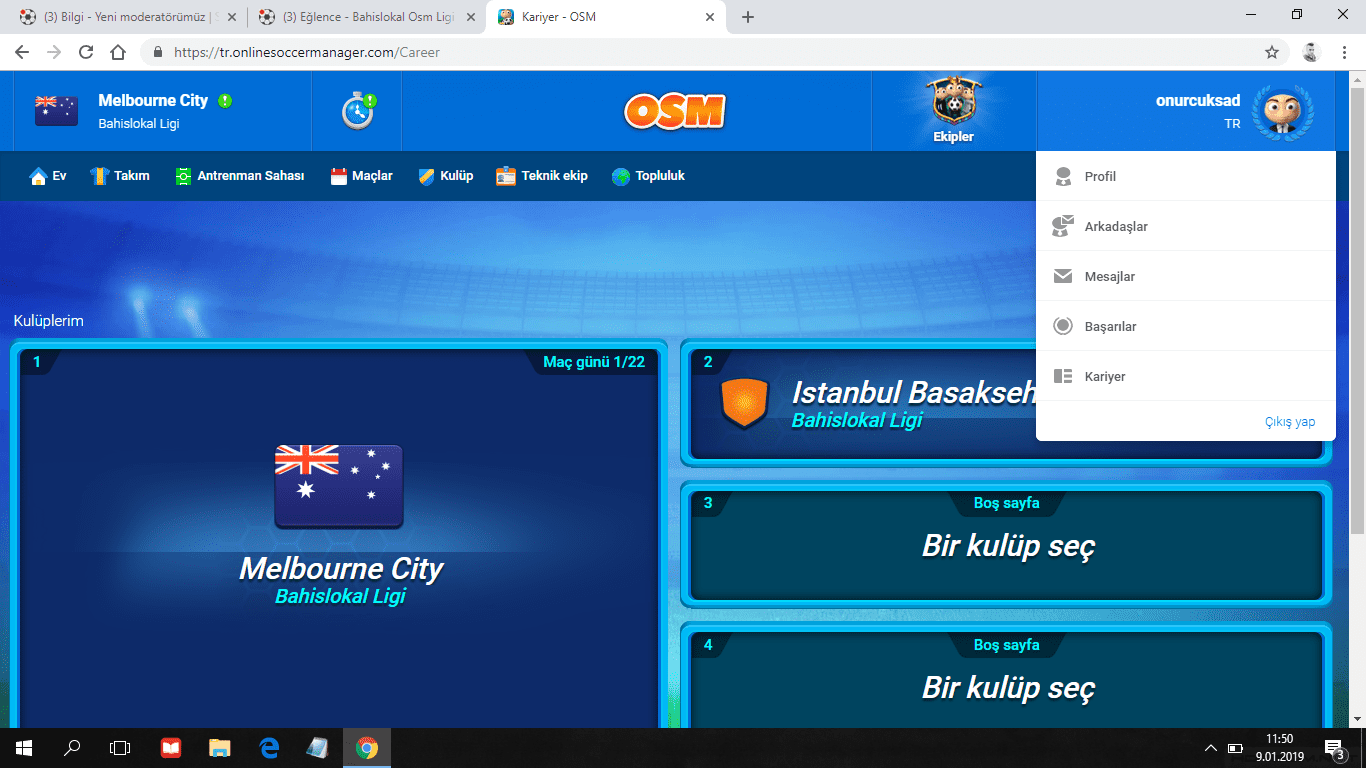Click Melbourne City name in header

tap(153, 100)
